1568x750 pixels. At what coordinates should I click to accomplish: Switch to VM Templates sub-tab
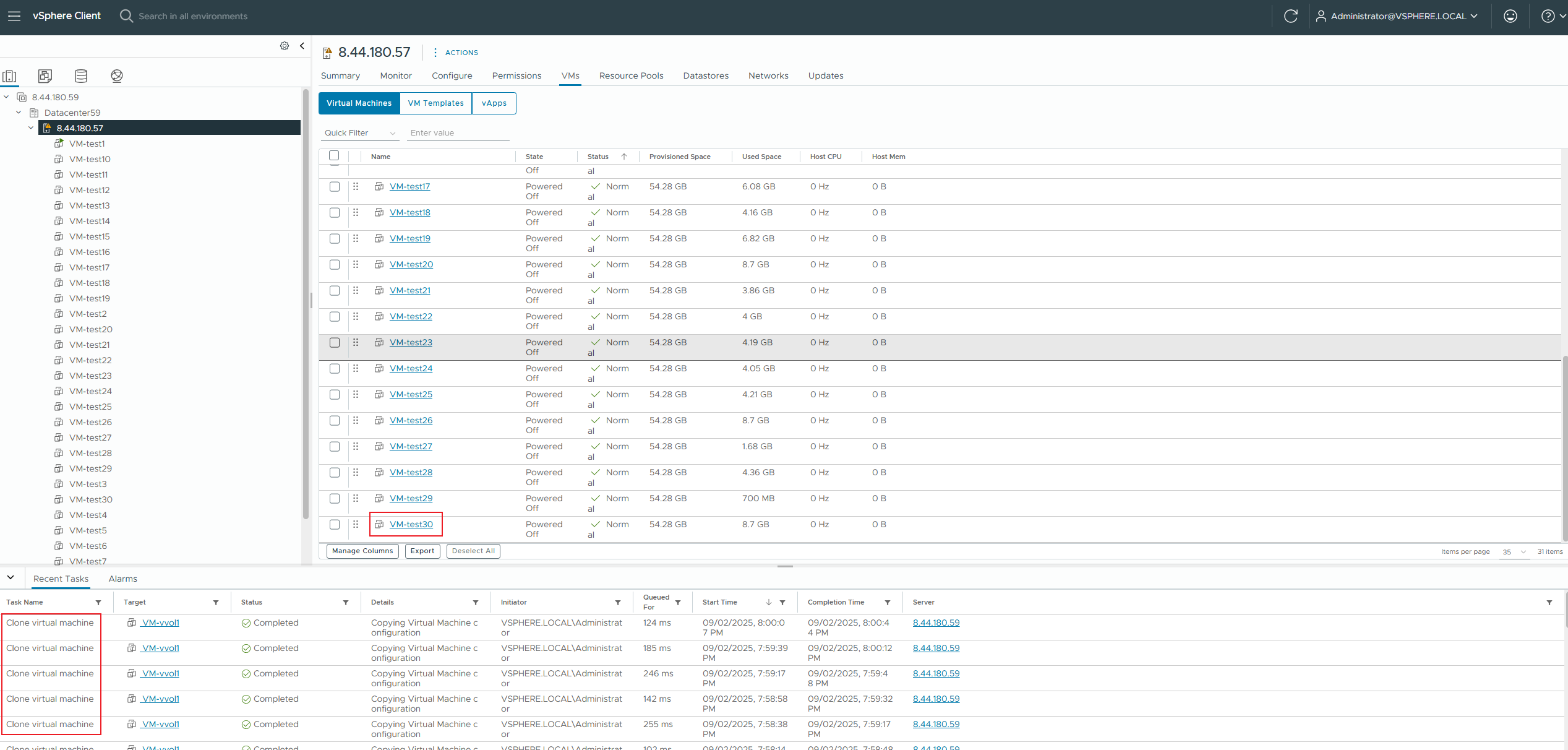[x=436, y=103]
